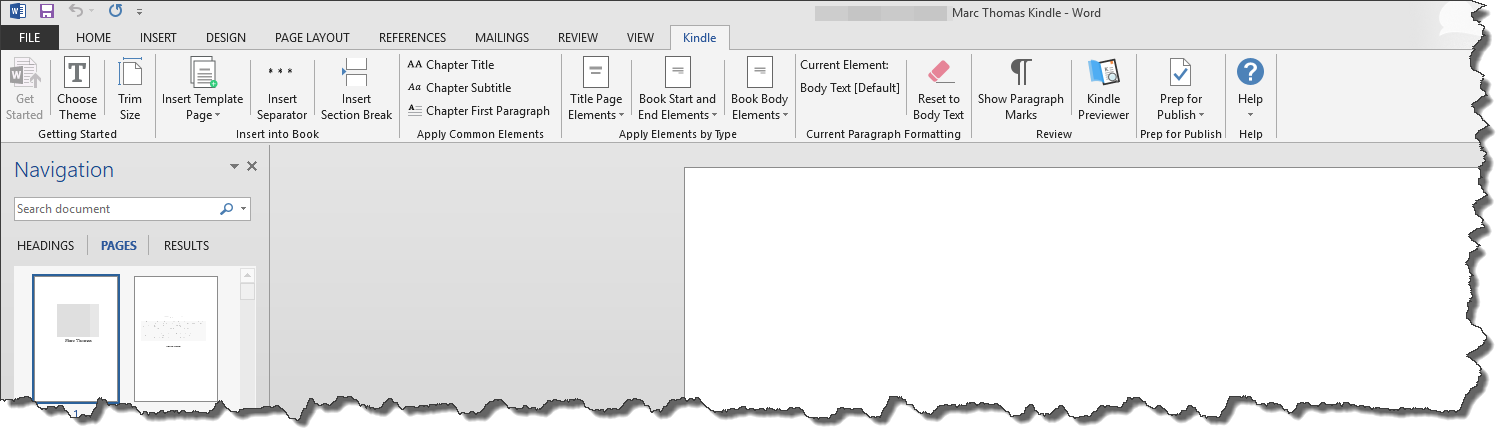The height and width of the screenshot is (441, 1512).
Task: Switch to the HOME ribbon tab
Action: pyautogui.click(x=93, y=38)
